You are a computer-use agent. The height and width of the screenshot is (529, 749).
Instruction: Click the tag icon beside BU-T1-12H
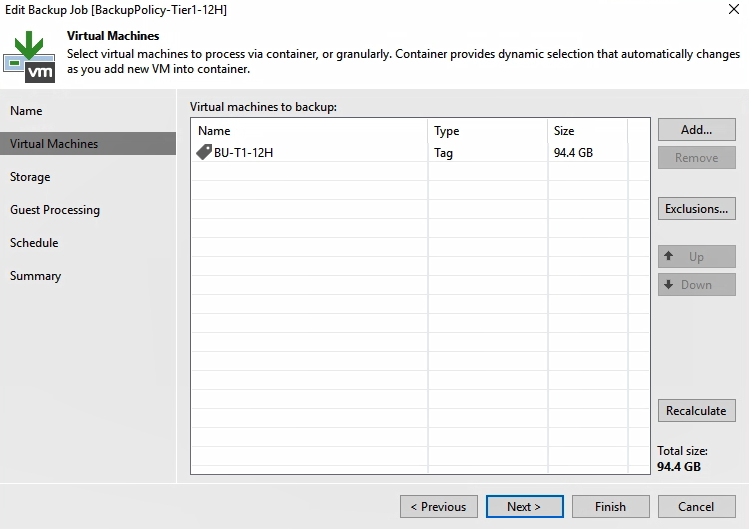[204, 152]
